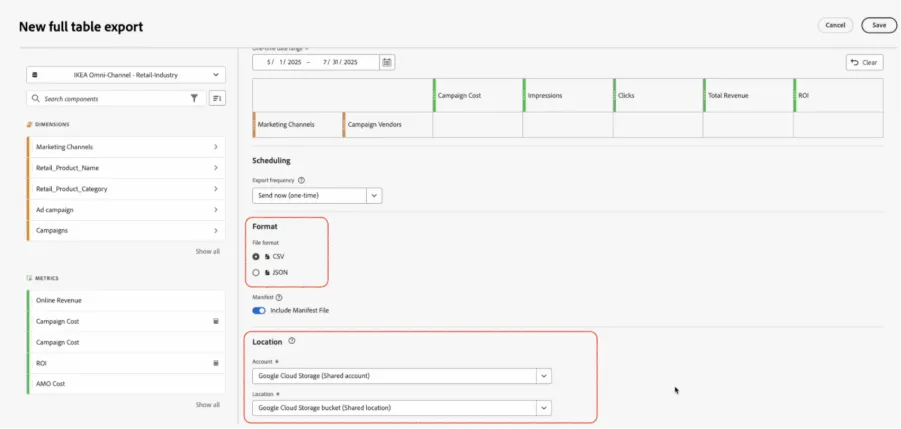
Task: Select the Online Revenue metric
Action: coord(126,300)
